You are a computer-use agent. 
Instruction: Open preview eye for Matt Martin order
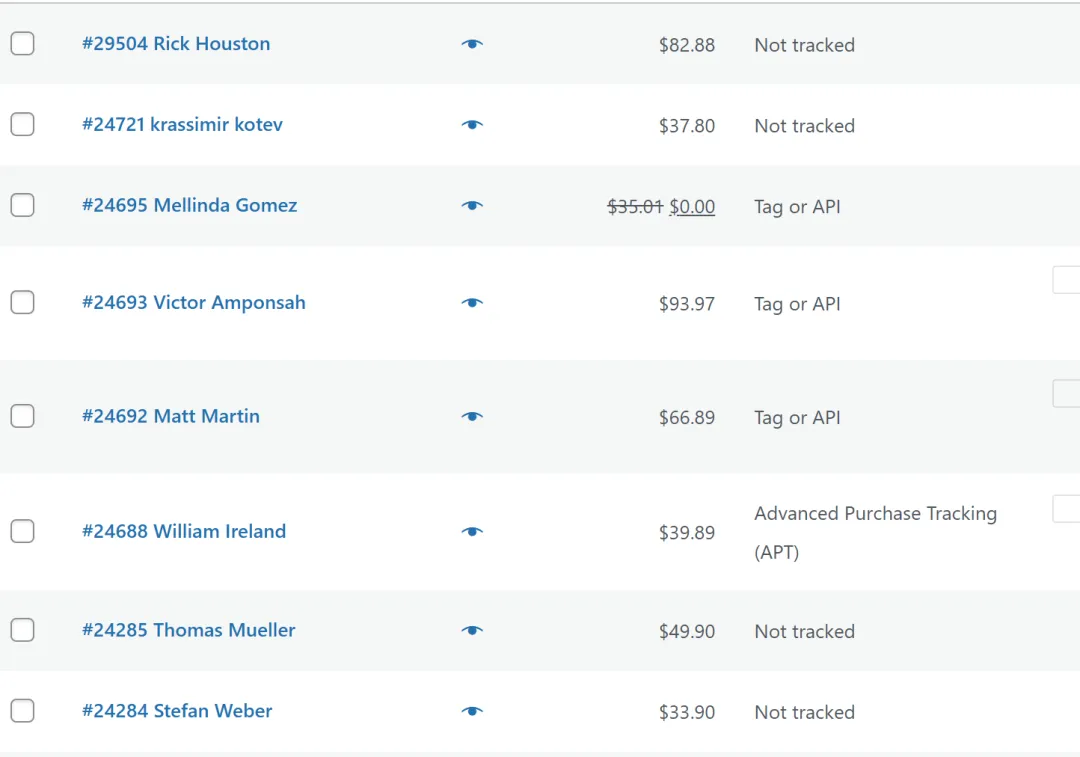[x=472, y=417]
